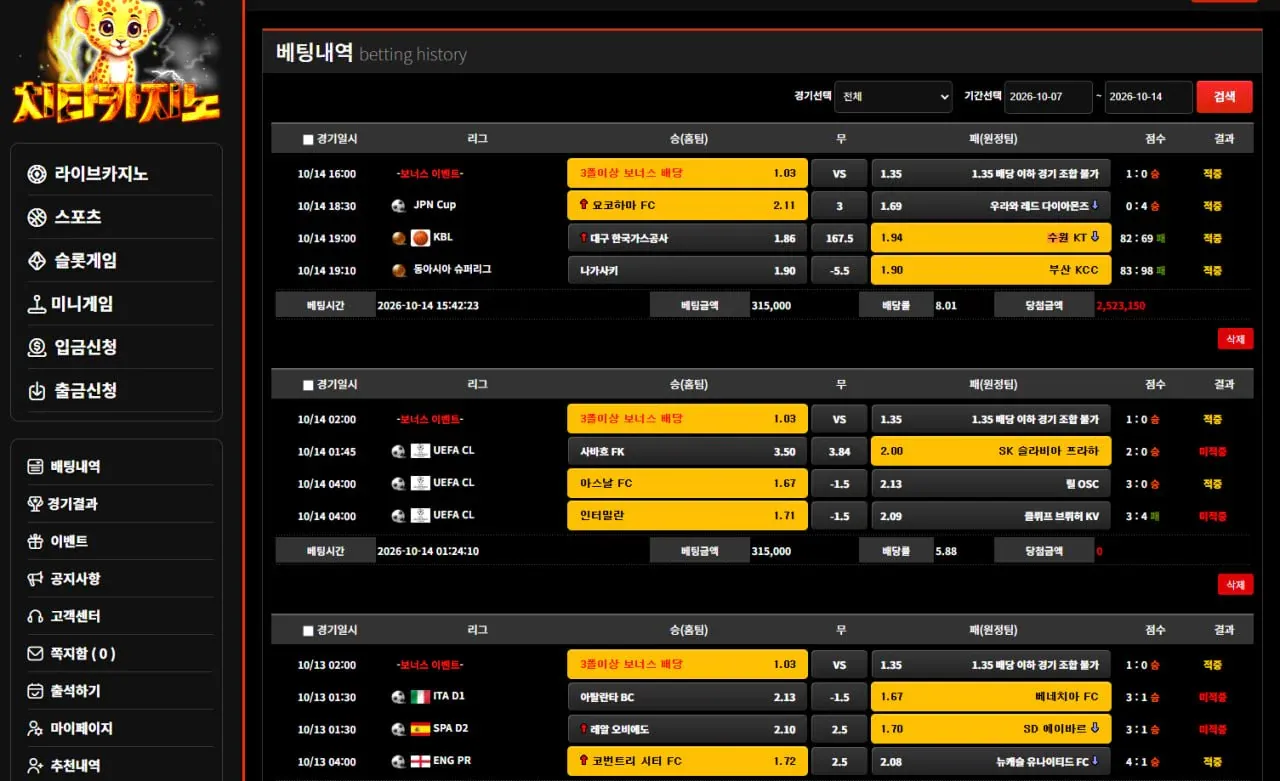Click the user icon for 마이페이지

pyautogui.click(x=35, y=729)
